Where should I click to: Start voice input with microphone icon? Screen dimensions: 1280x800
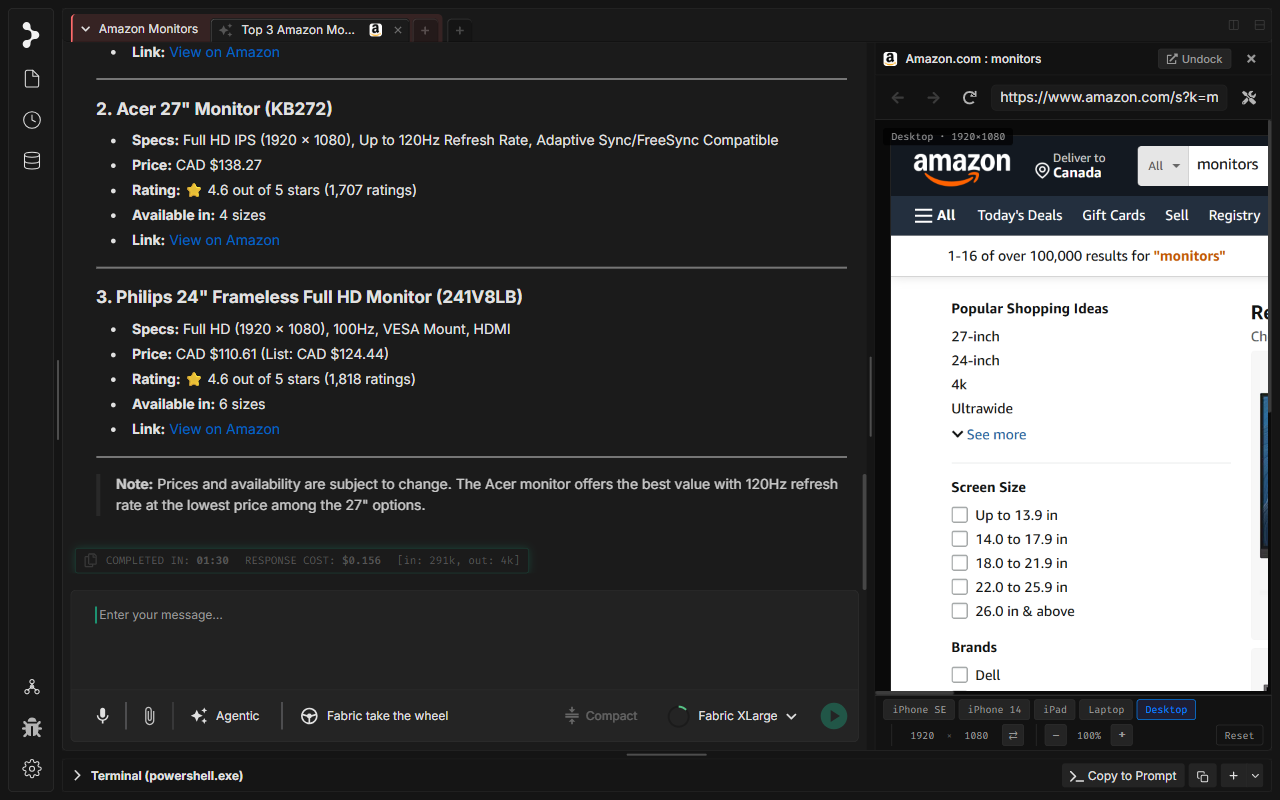click(x=102, y=716)
